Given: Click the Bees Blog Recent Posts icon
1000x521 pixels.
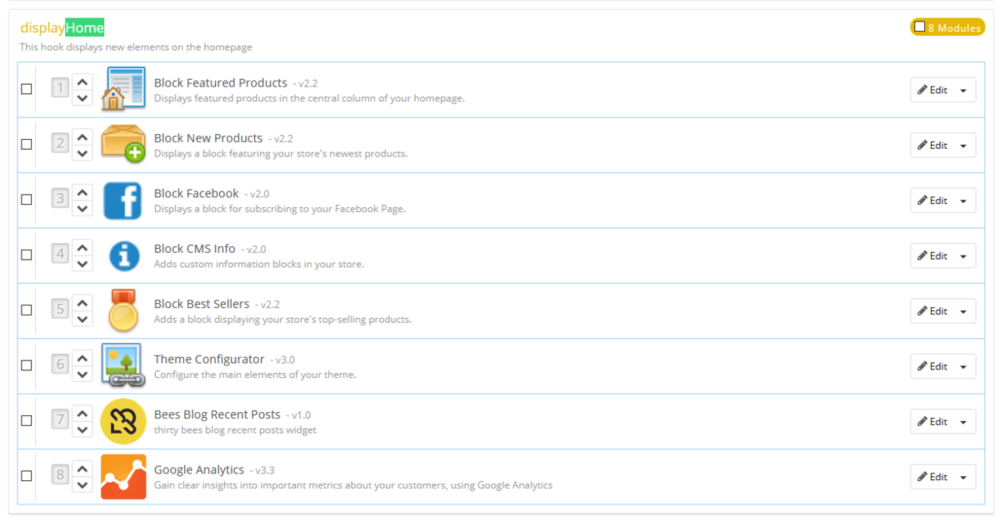Looking at the screenshot, I should click(124, 421).
